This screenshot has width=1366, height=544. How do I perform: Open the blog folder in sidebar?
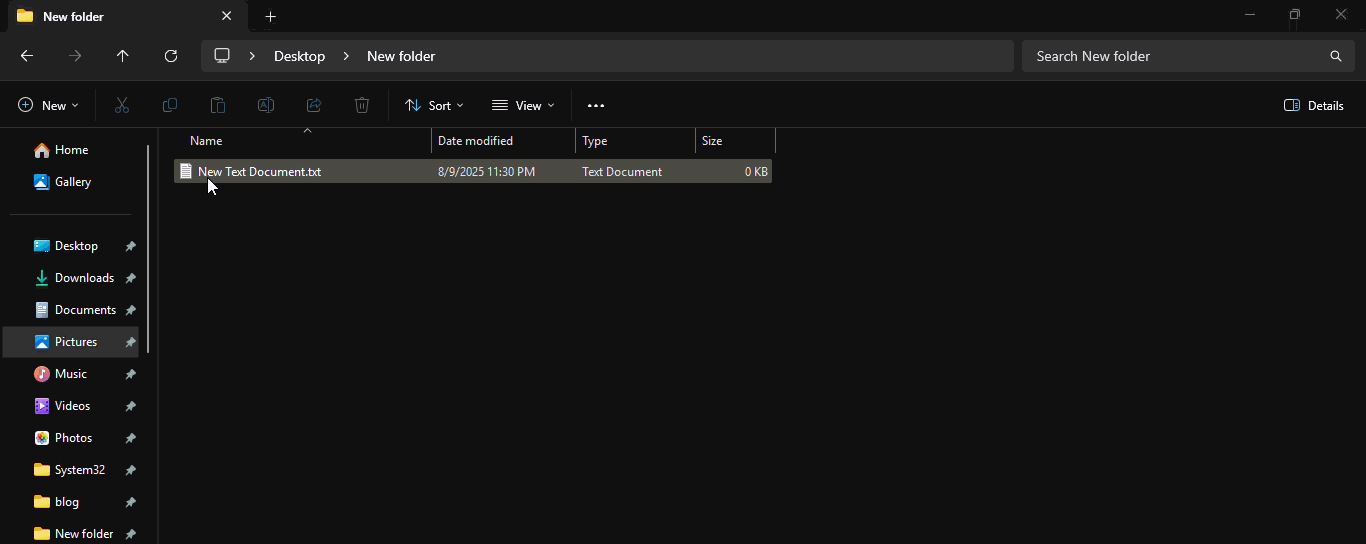coord(70,502)
